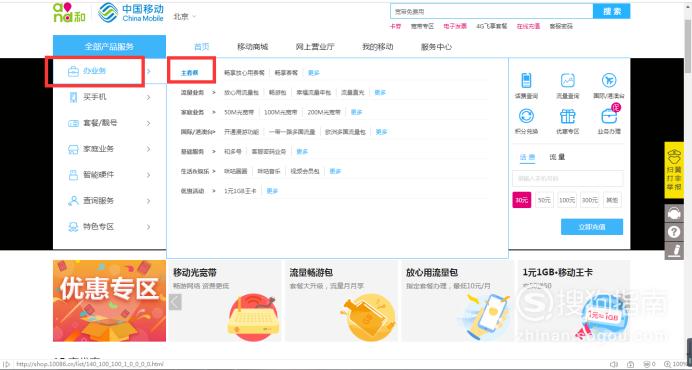Select the 其他 recharge amount option
This screenshot has height=370, width=692.
tap(612, 200)
